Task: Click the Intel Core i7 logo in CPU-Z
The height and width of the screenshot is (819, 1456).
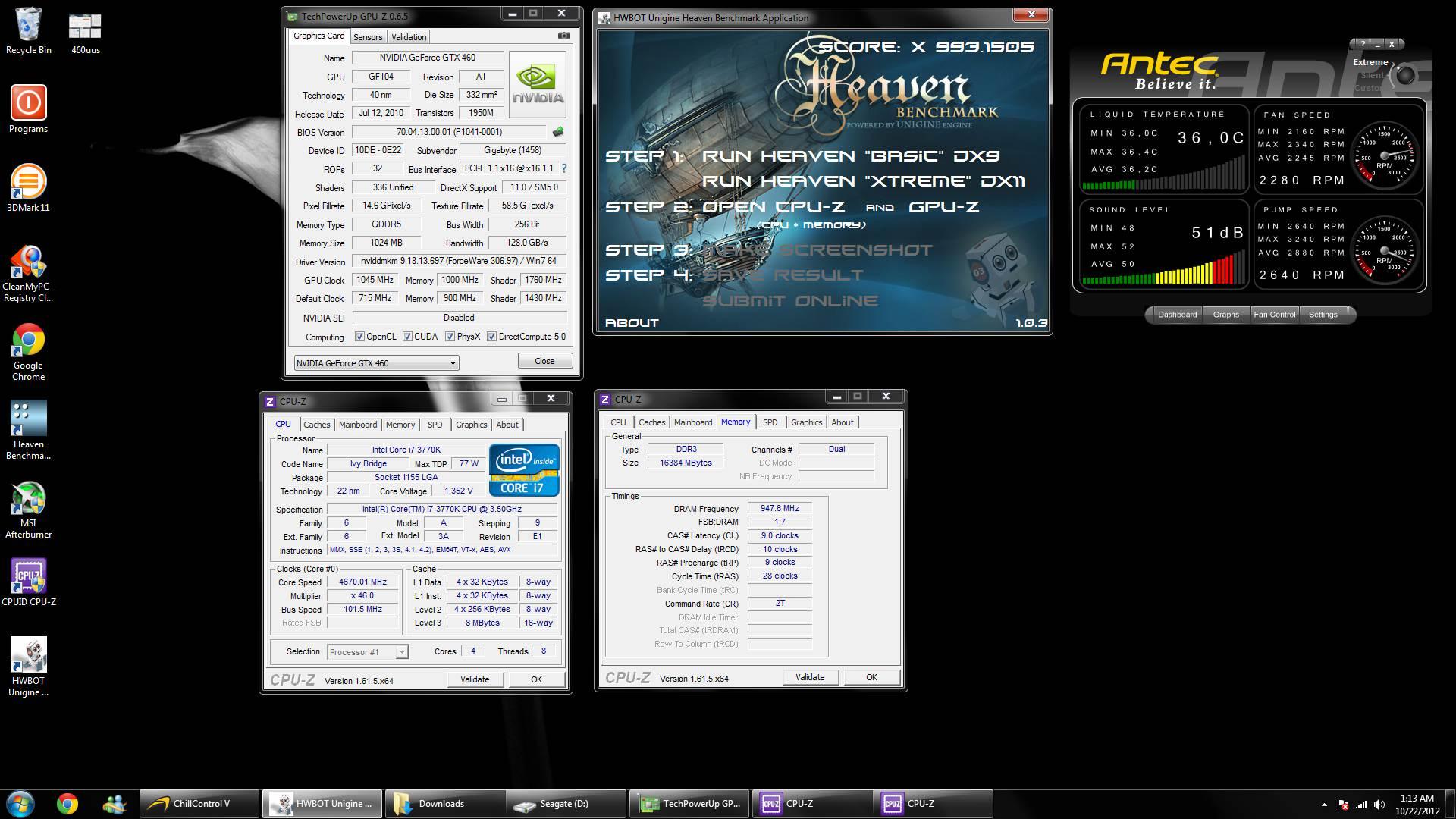Action: (x=524, y=470)
